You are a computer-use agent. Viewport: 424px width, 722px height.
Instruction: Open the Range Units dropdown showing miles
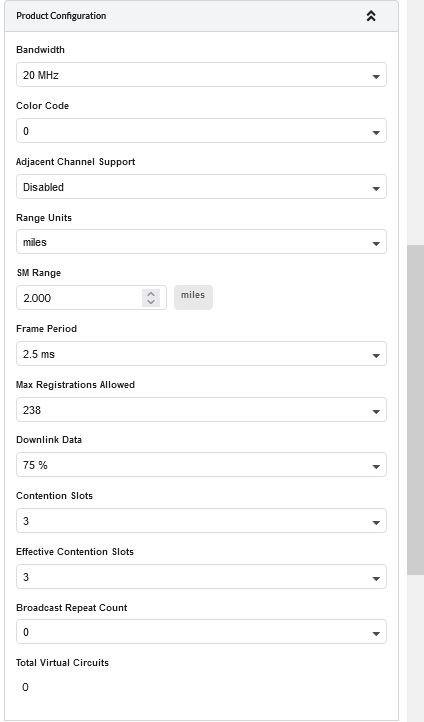click(x=201, y=242)
